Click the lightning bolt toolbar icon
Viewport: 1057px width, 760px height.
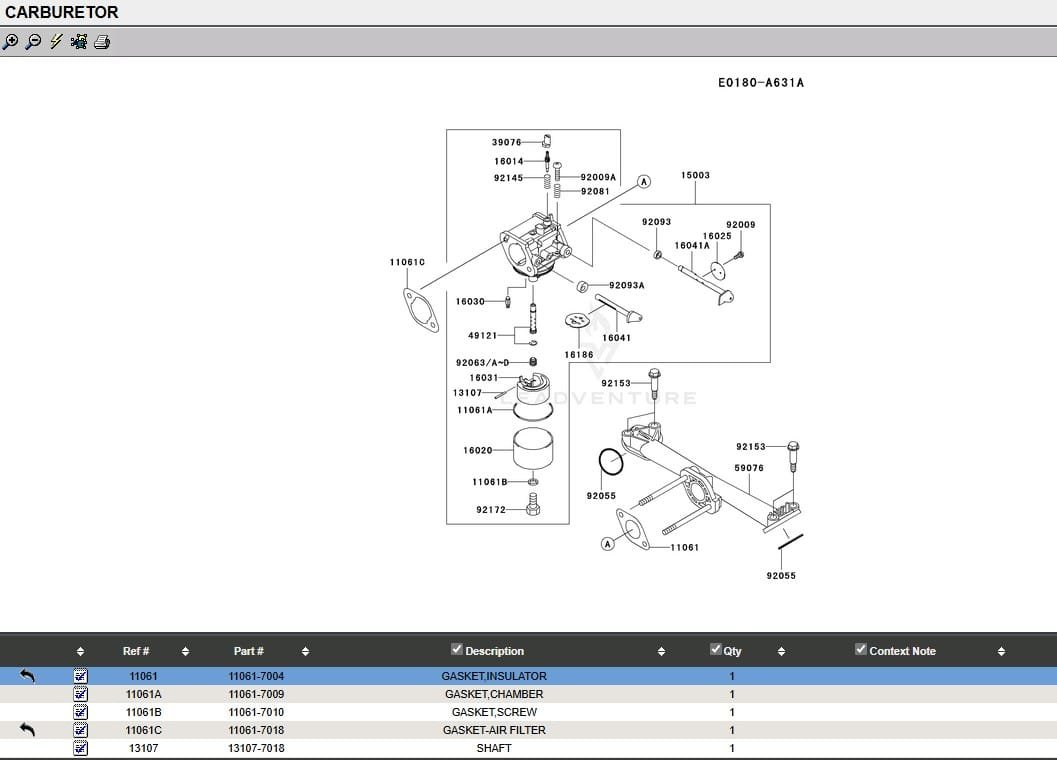(x=56, y=42)
